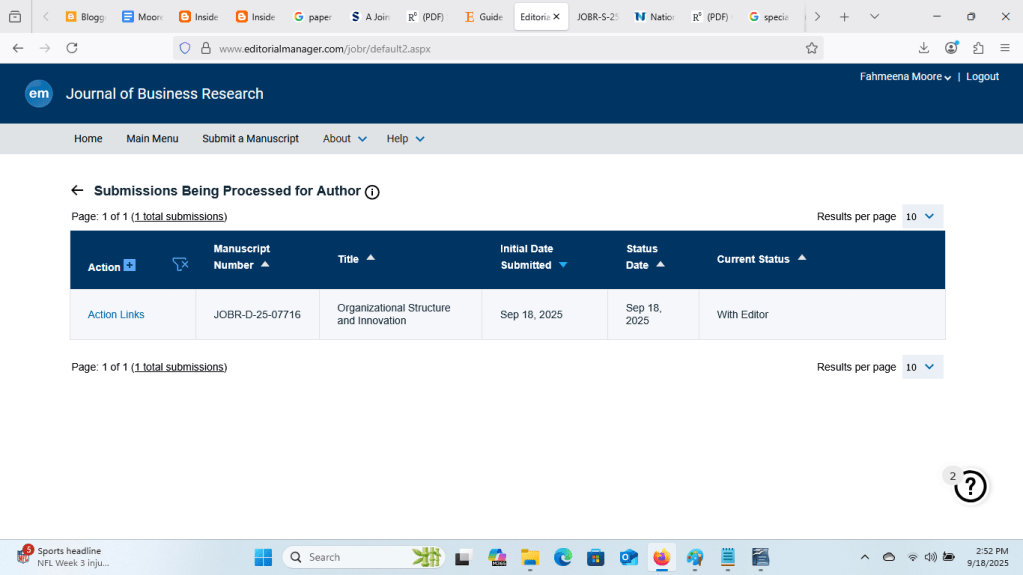The image size is (1023, 575).
Task: Click the Logout link
Action: 982,77
